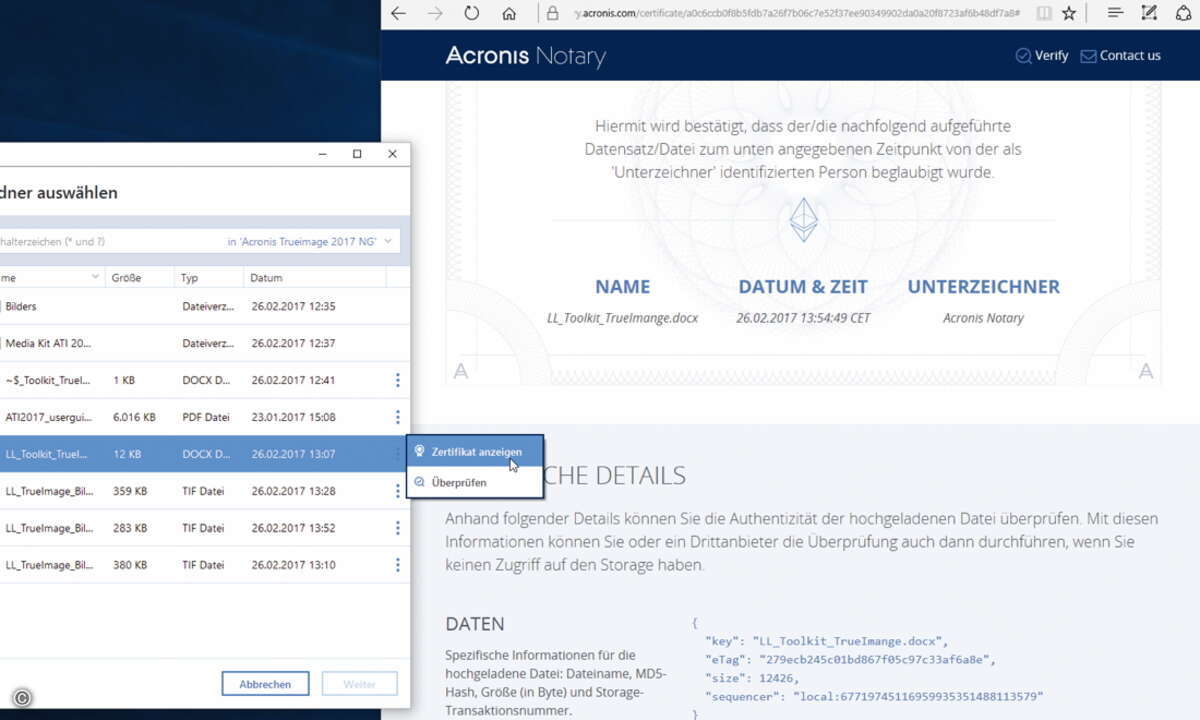Click the JSON "size": 12426 line

(x=753, y=677)
